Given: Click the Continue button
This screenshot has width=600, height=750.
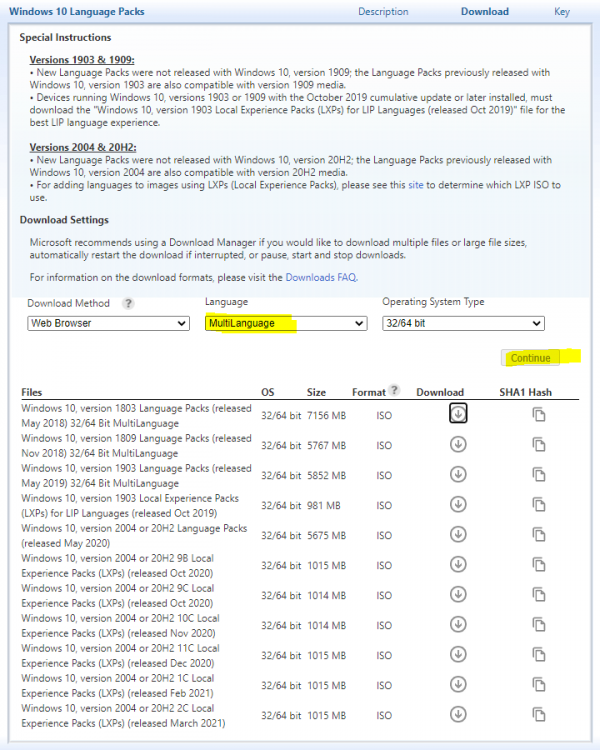Looking at the screenshot, I should (x=530, y=358).
